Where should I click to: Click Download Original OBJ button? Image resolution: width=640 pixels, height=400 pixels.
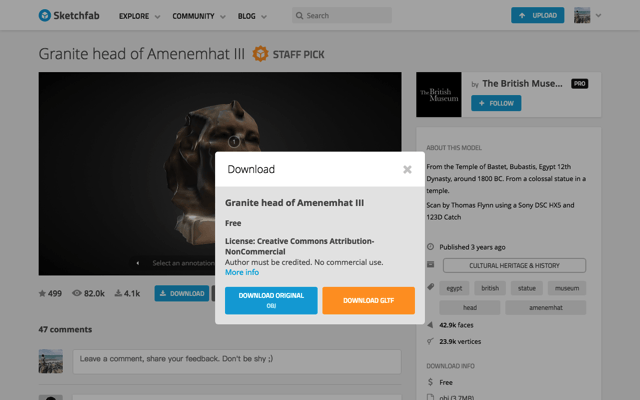pos(271,300)
